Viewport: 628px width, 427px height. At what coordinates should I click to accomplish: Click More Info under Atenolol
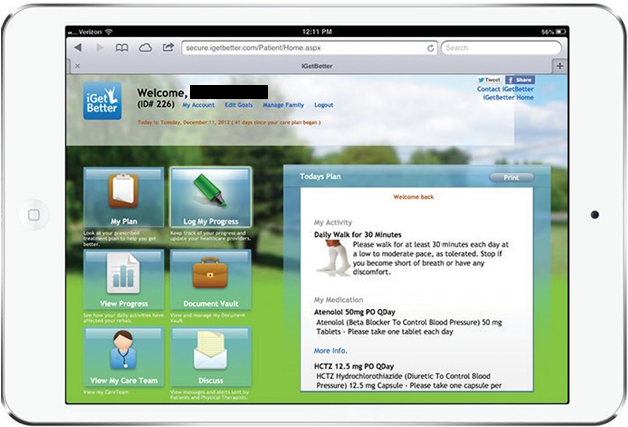tap(330, 351)
